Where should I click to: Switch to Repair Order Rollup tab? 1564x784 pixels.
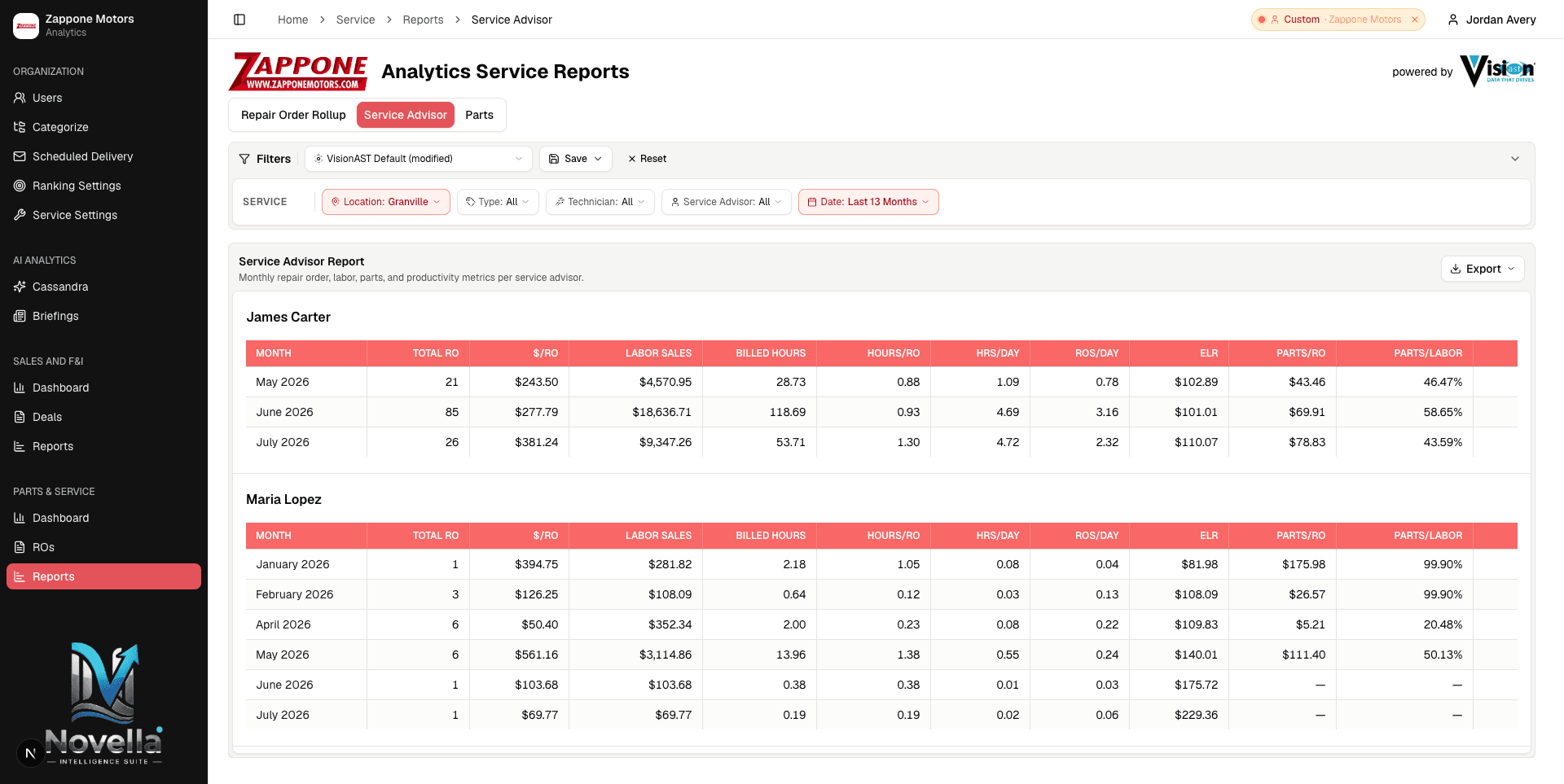click(293, 115)
